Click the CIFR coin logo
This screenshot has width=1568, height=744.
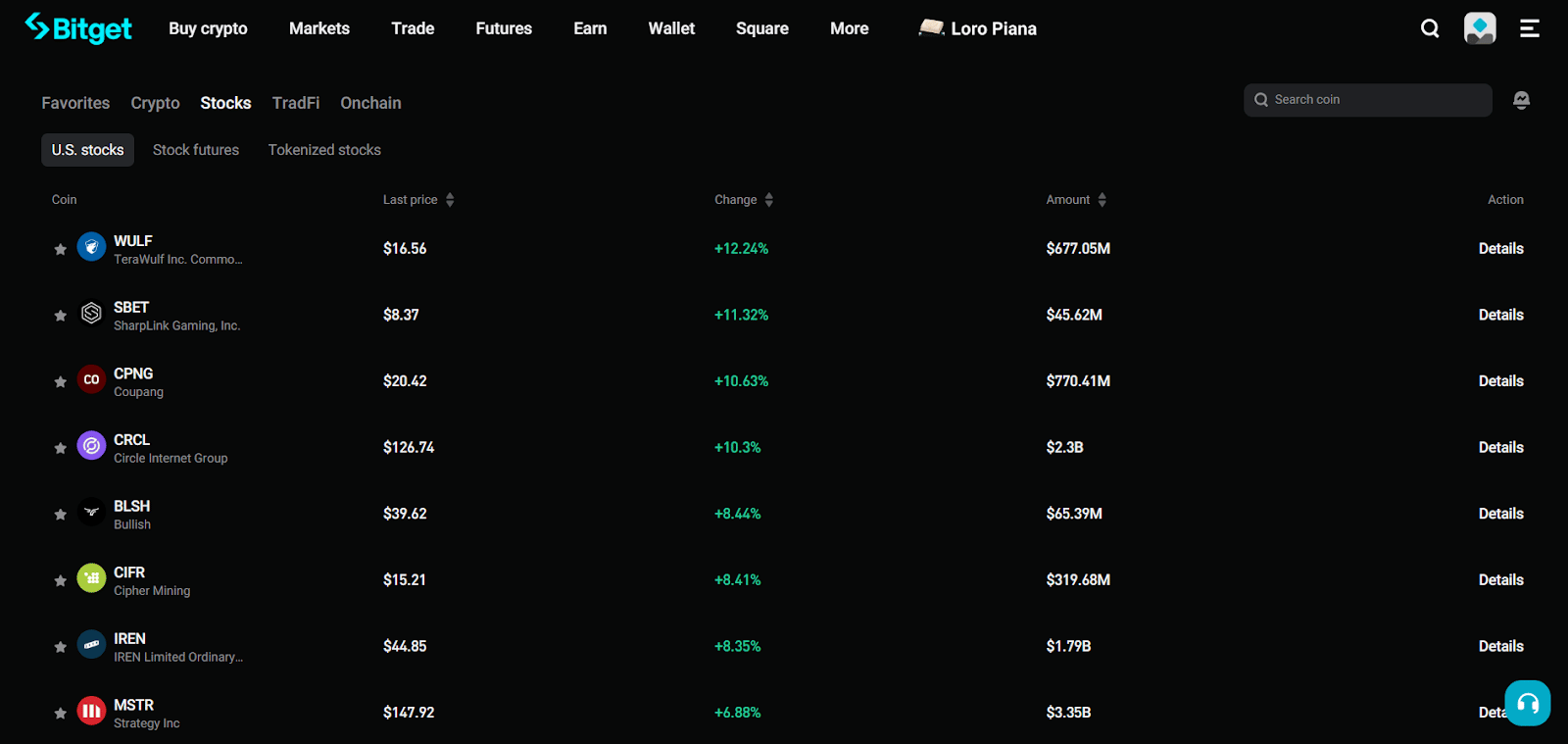[91, 578]
